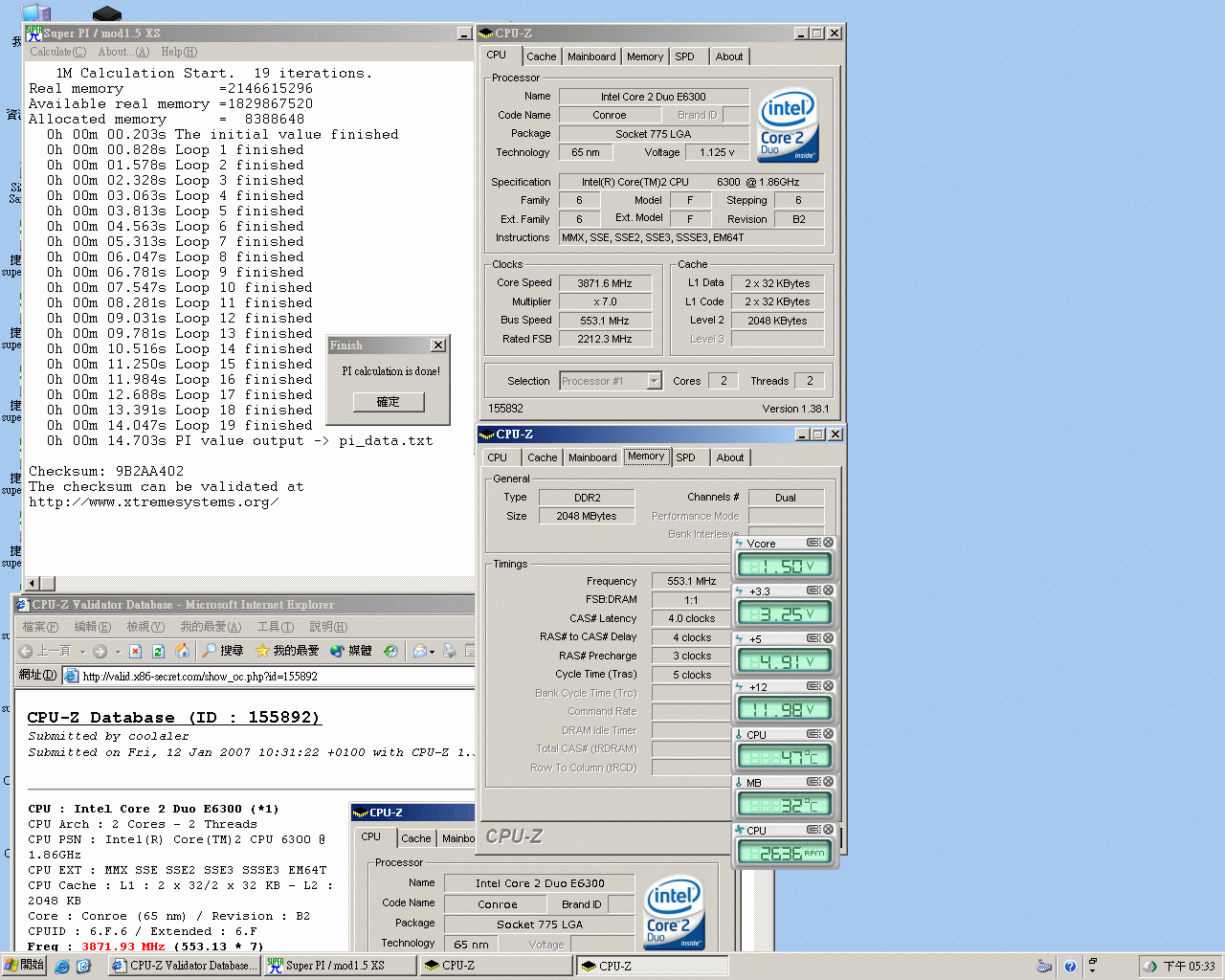This screenshot has height=980, width=1225.
Task: Click the Mail envelope toolbar icon
Action: pyautogui.click(x=419, y=651)
